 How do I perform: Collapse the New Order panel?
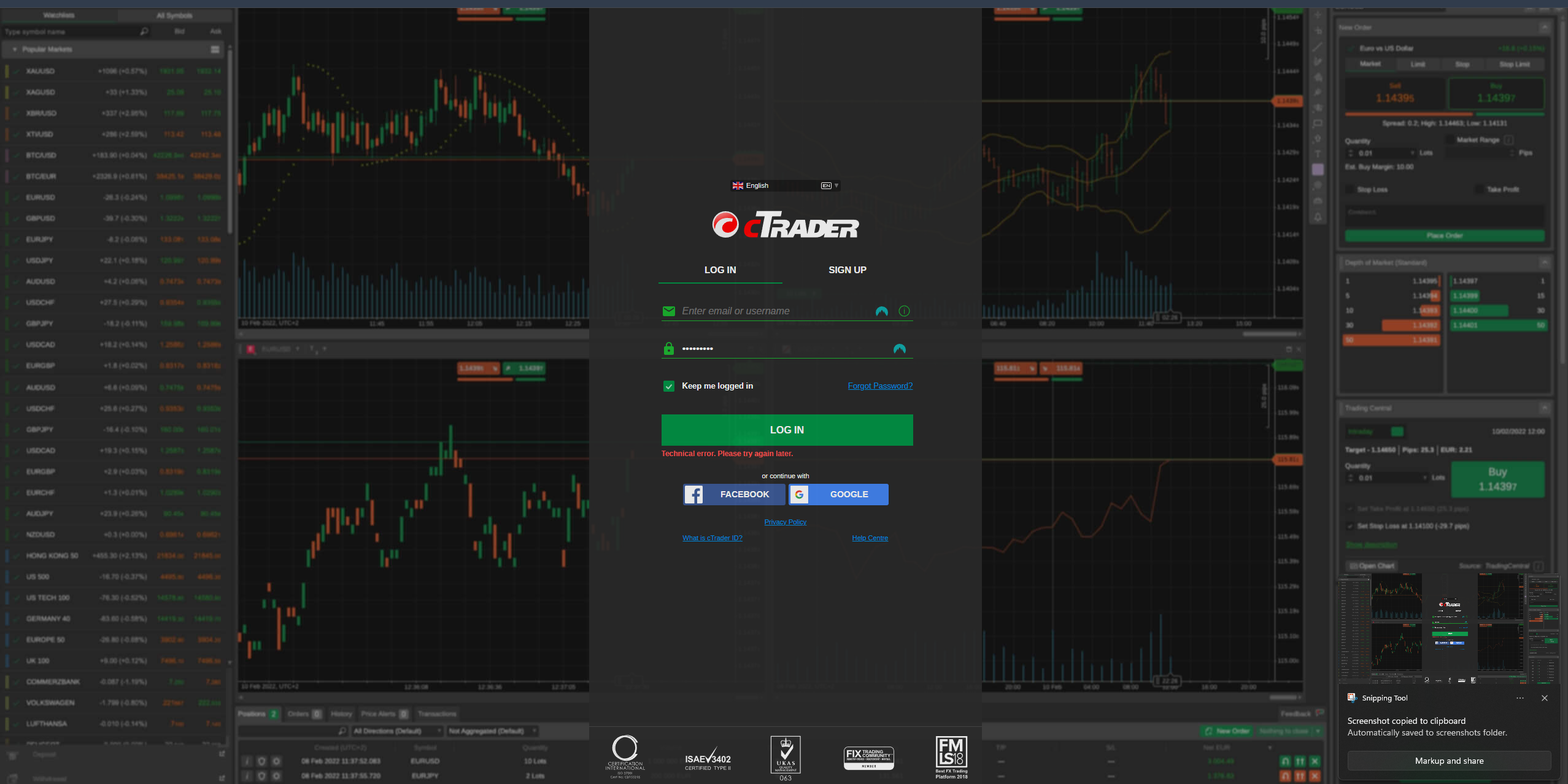click(x=1544, y=28)
